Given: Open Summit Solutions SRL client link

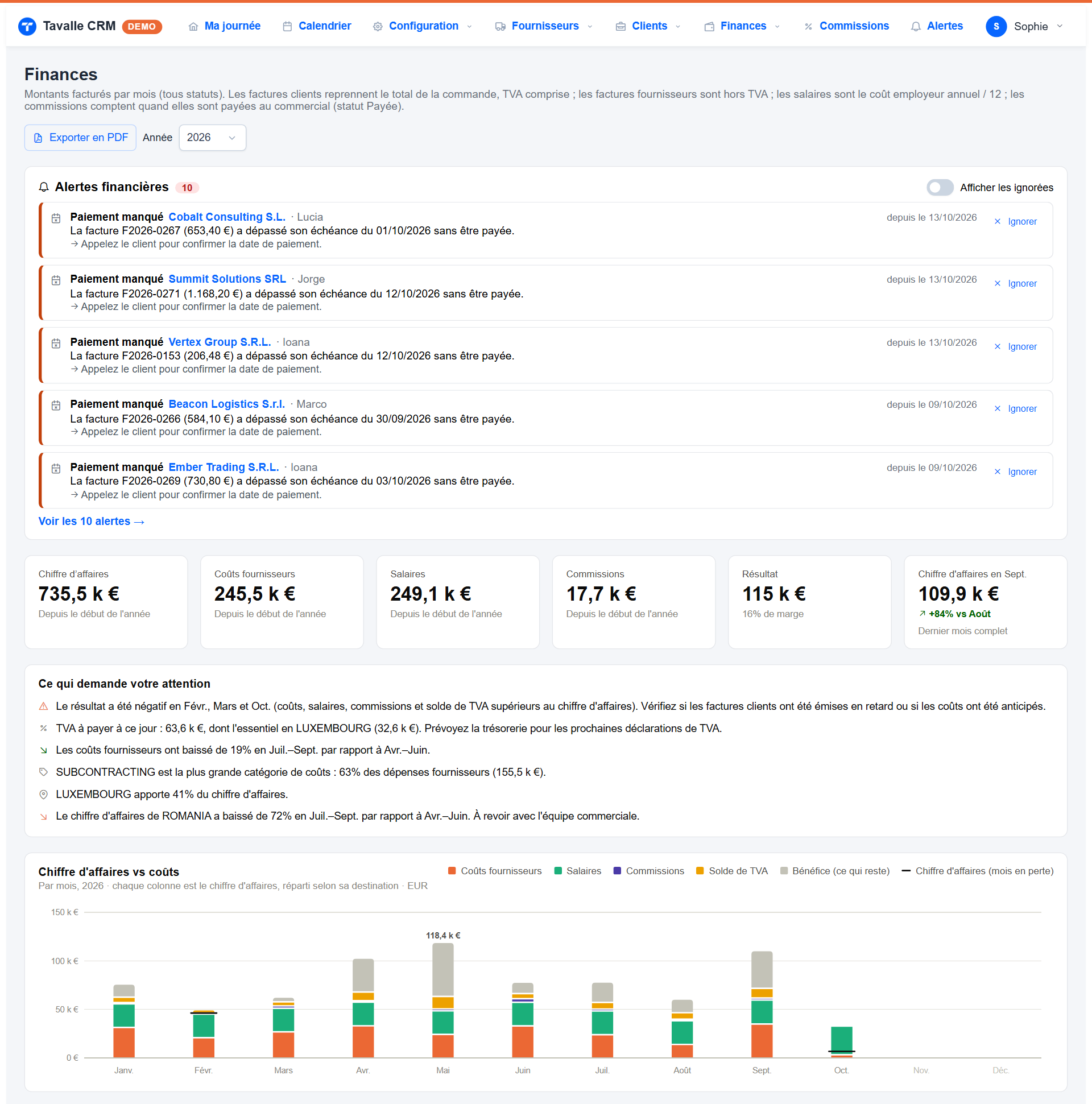Looking at the screenshot, I should 227,279.
